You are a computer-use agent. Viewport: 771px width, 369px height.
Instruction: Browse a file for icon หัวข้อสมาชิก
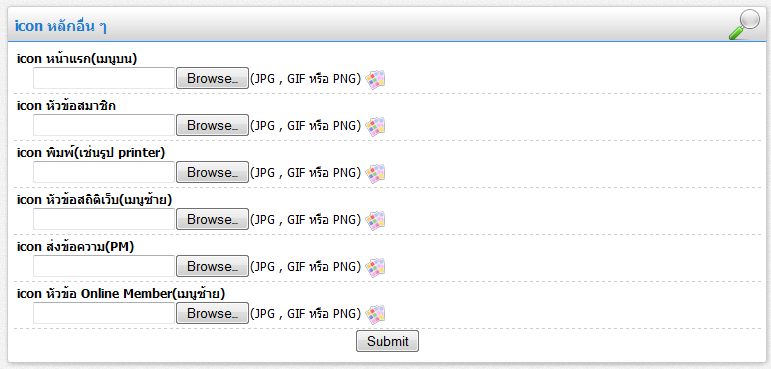(212, 125)
